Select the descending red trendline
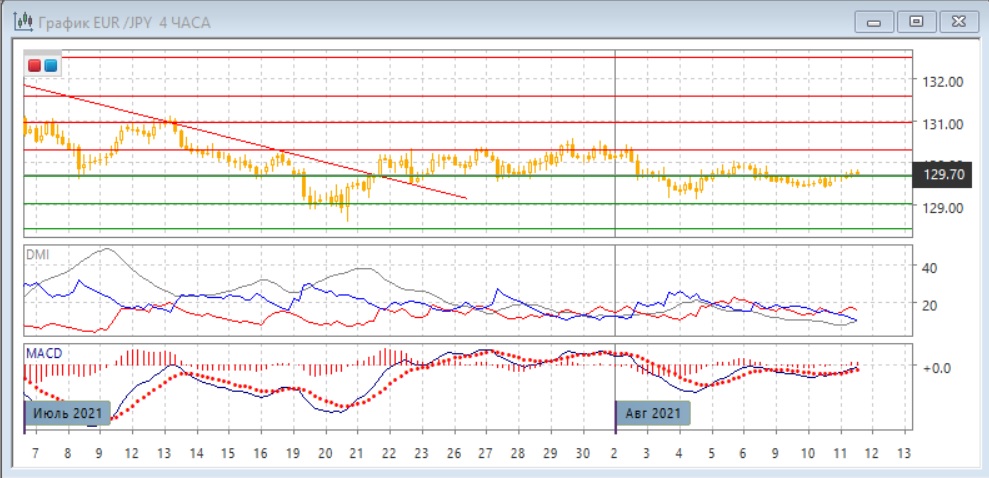The height and width of the screenshot is (478, 989). [250, 142]
